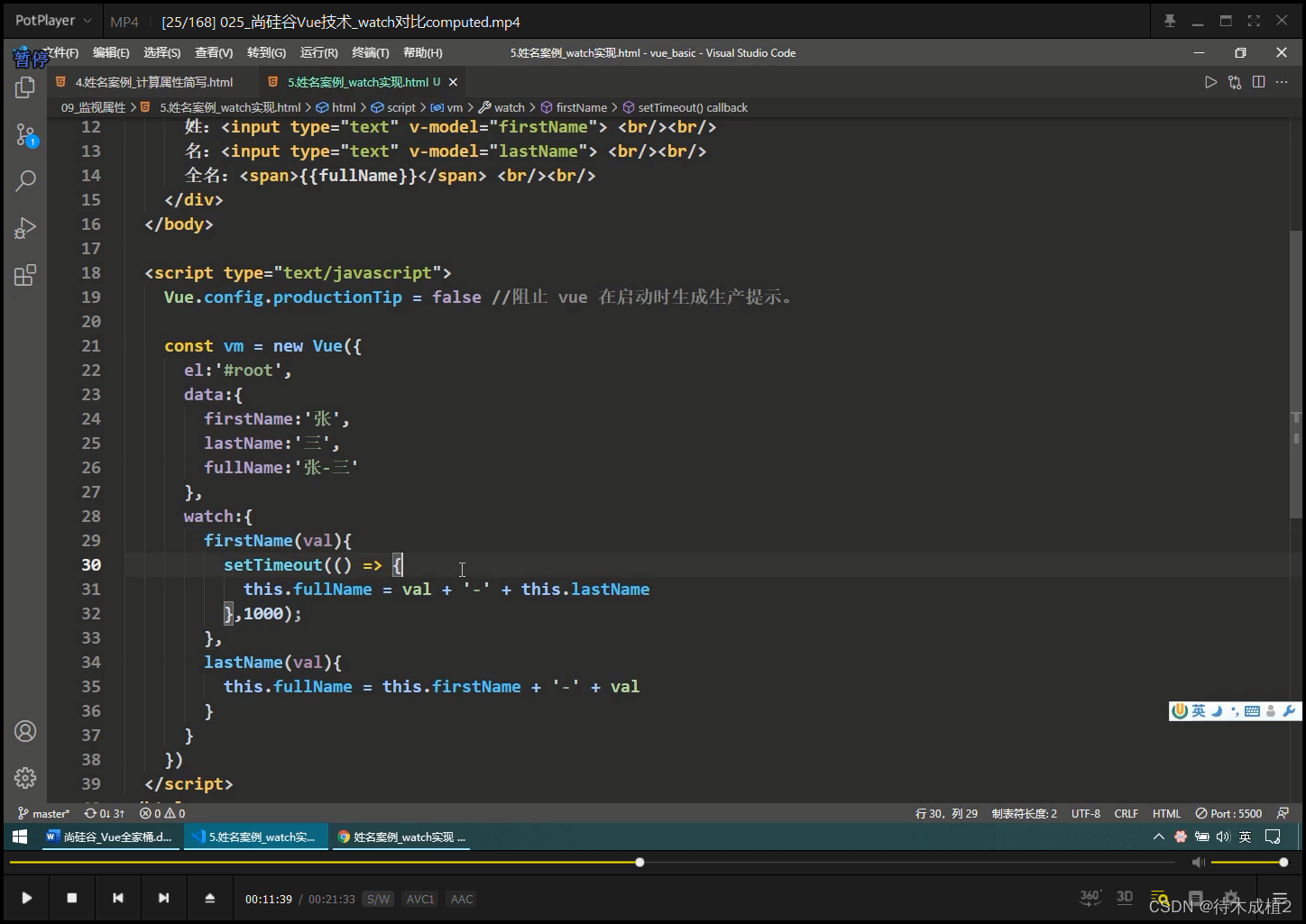This screenshot has height=924, width=1306.
Task: Split the editor to the right
Action: pos(1258,82)
